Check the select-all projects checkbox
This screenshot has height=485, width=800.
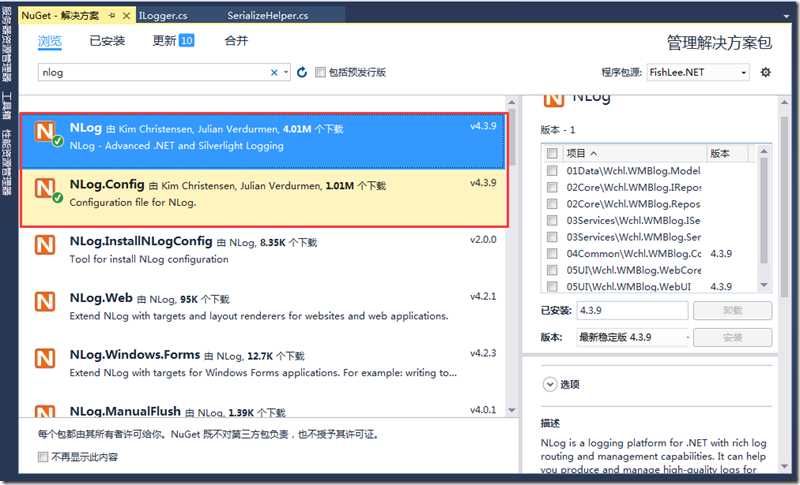click(552, 153)
